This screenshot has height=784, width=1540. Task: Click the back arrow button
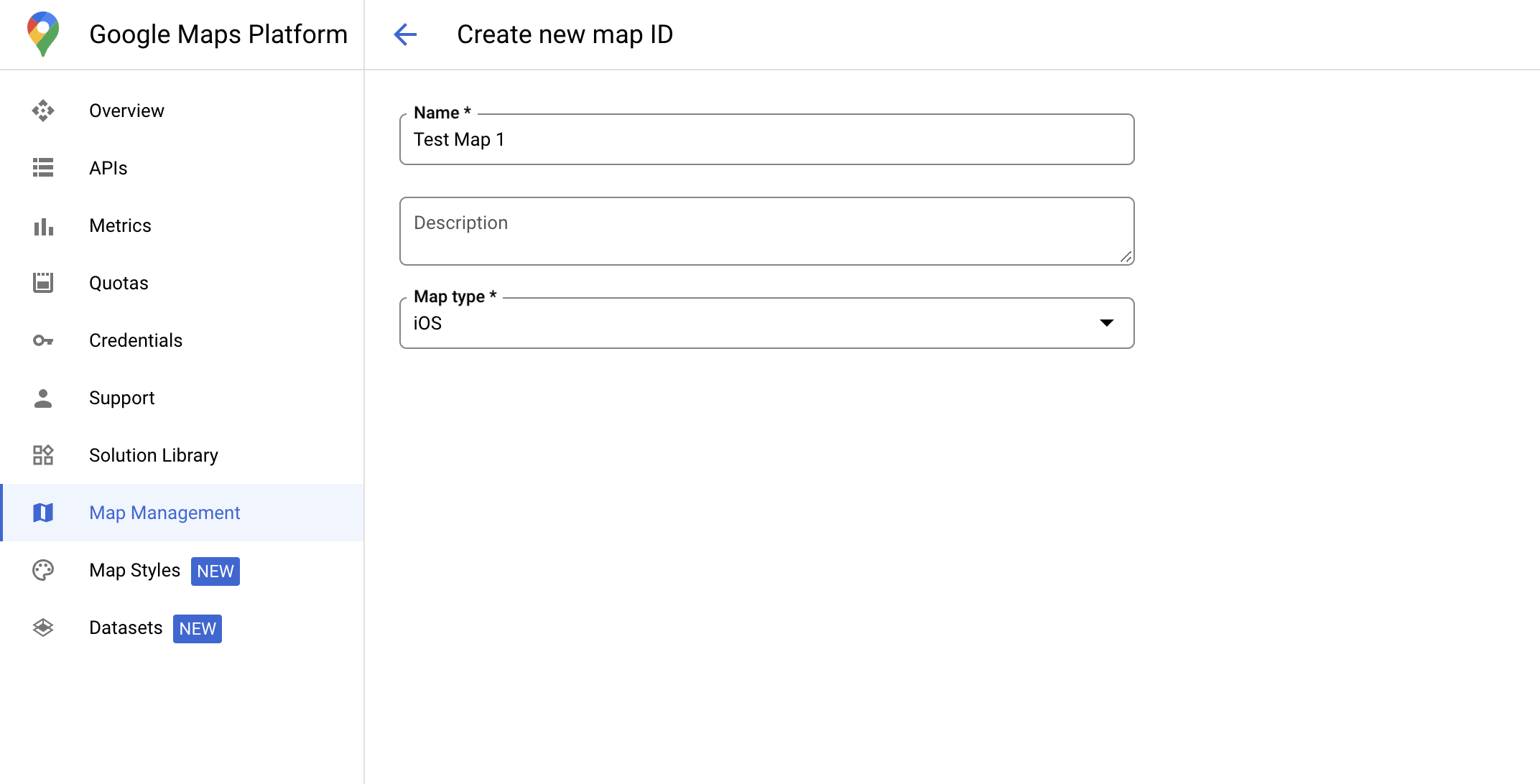click(x=406, y=34)
